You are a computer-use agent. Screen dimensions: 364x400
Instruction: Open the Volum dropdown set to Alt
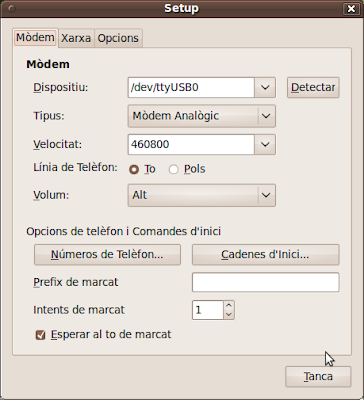(x=202, y=195)
